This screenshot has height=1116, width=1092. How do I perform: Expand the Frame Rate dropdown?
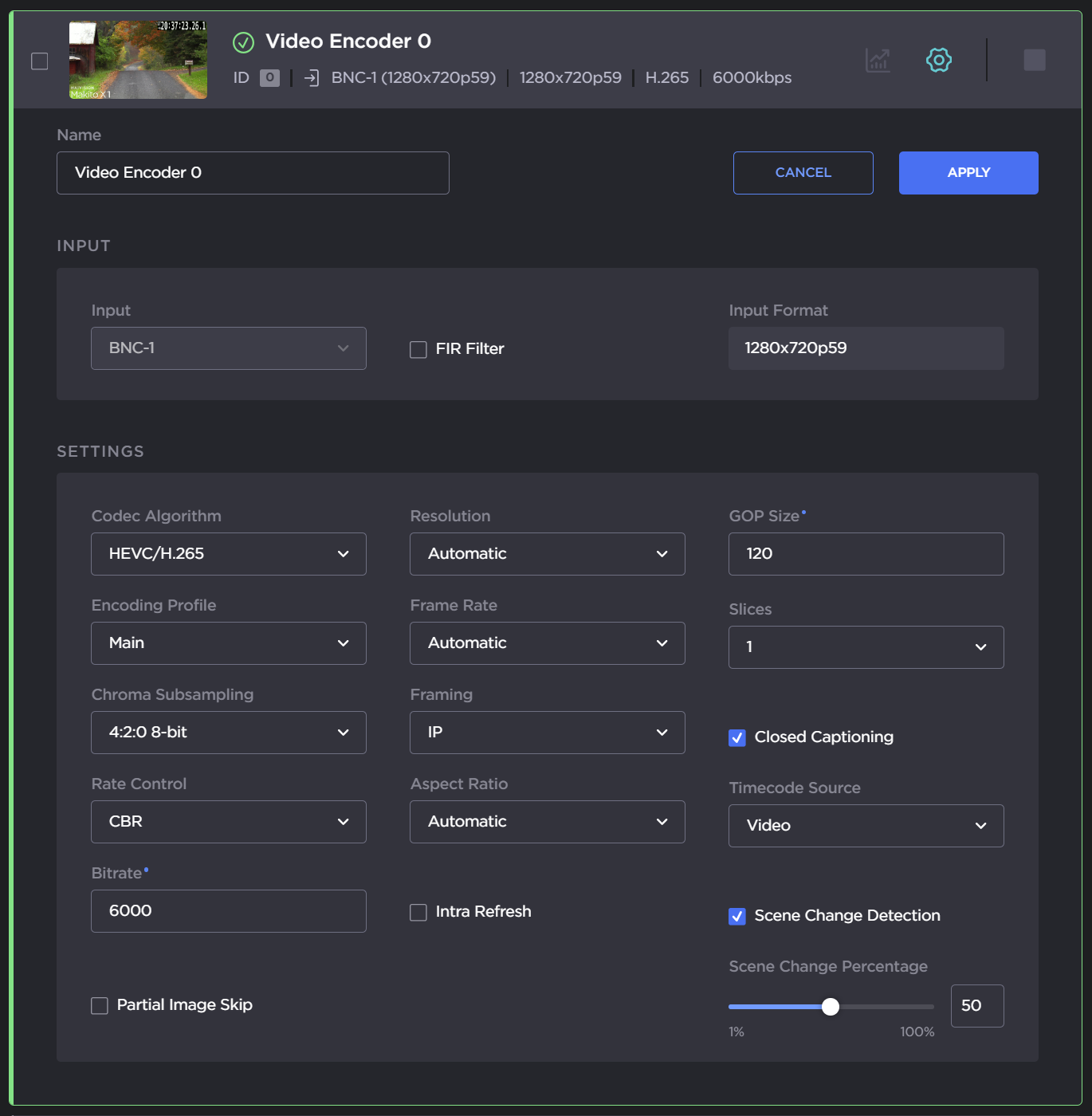tap(547, 643)
